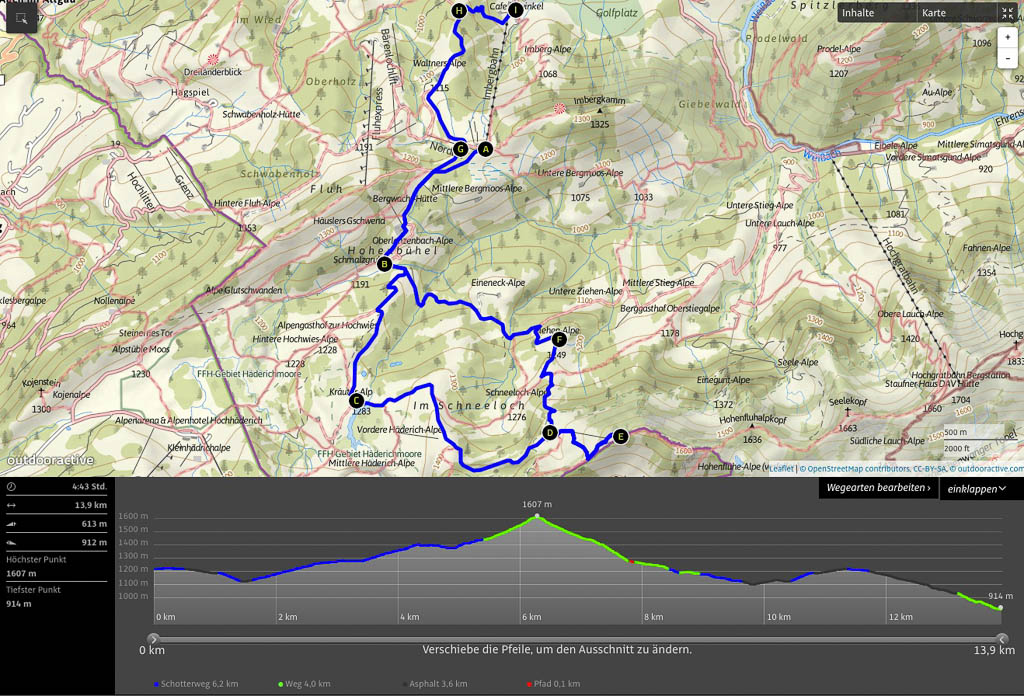Click the Schotterweg 6,2 km legend entry

pyautogui.click(x=196, y=684)
